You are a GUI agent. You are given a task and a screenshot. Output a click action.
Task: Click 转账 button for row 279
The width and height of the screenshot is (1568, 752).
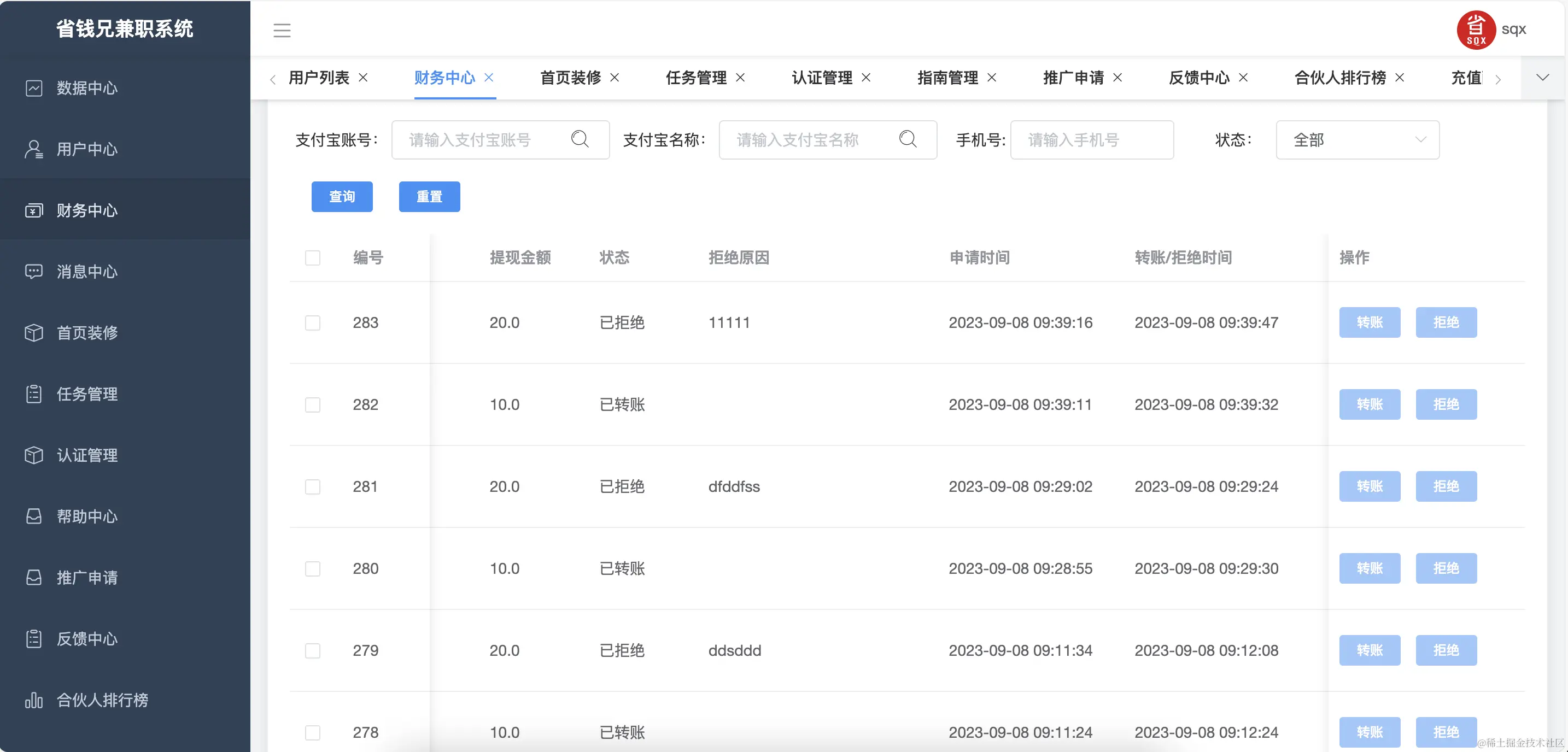[1370, 650]
